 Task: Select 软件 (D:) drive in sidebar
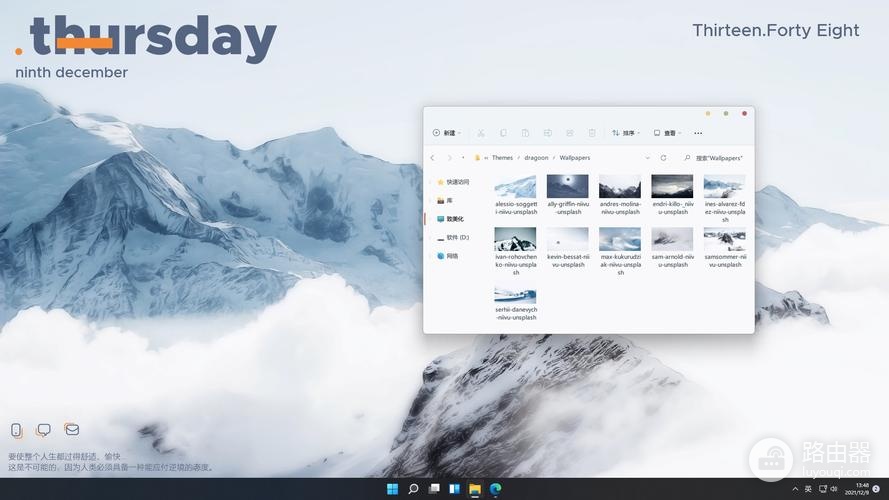tap(452, 238)
